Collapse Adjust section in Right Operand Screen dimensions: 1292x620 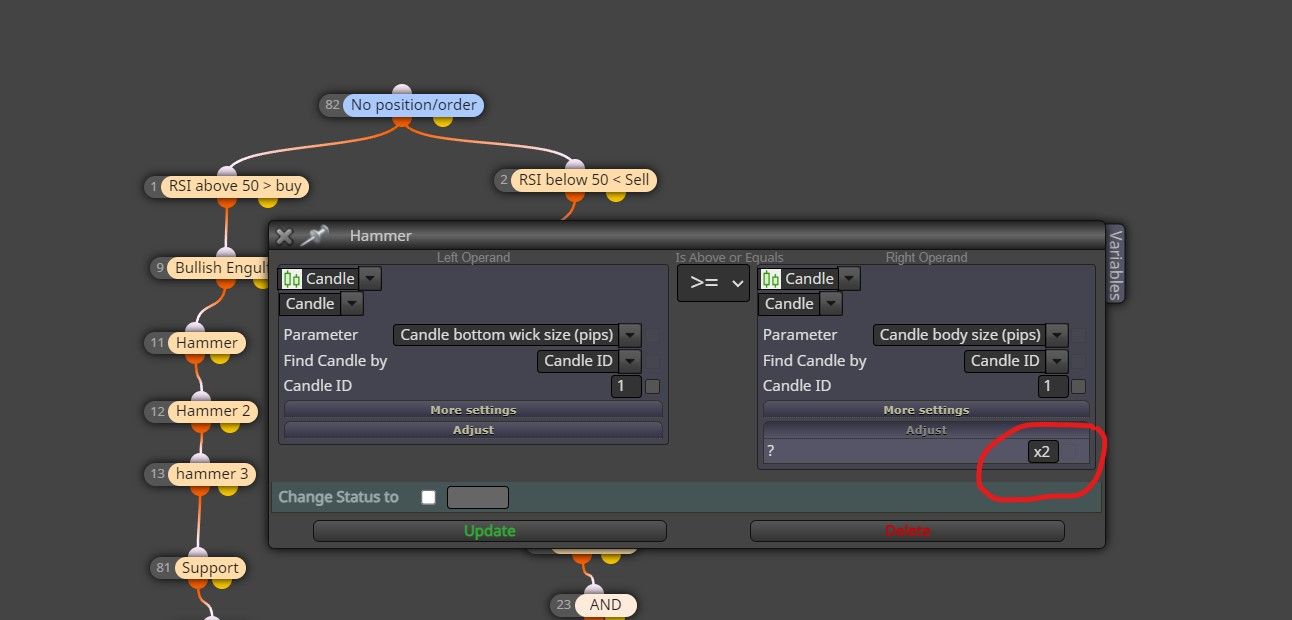(x=926, y=430)
